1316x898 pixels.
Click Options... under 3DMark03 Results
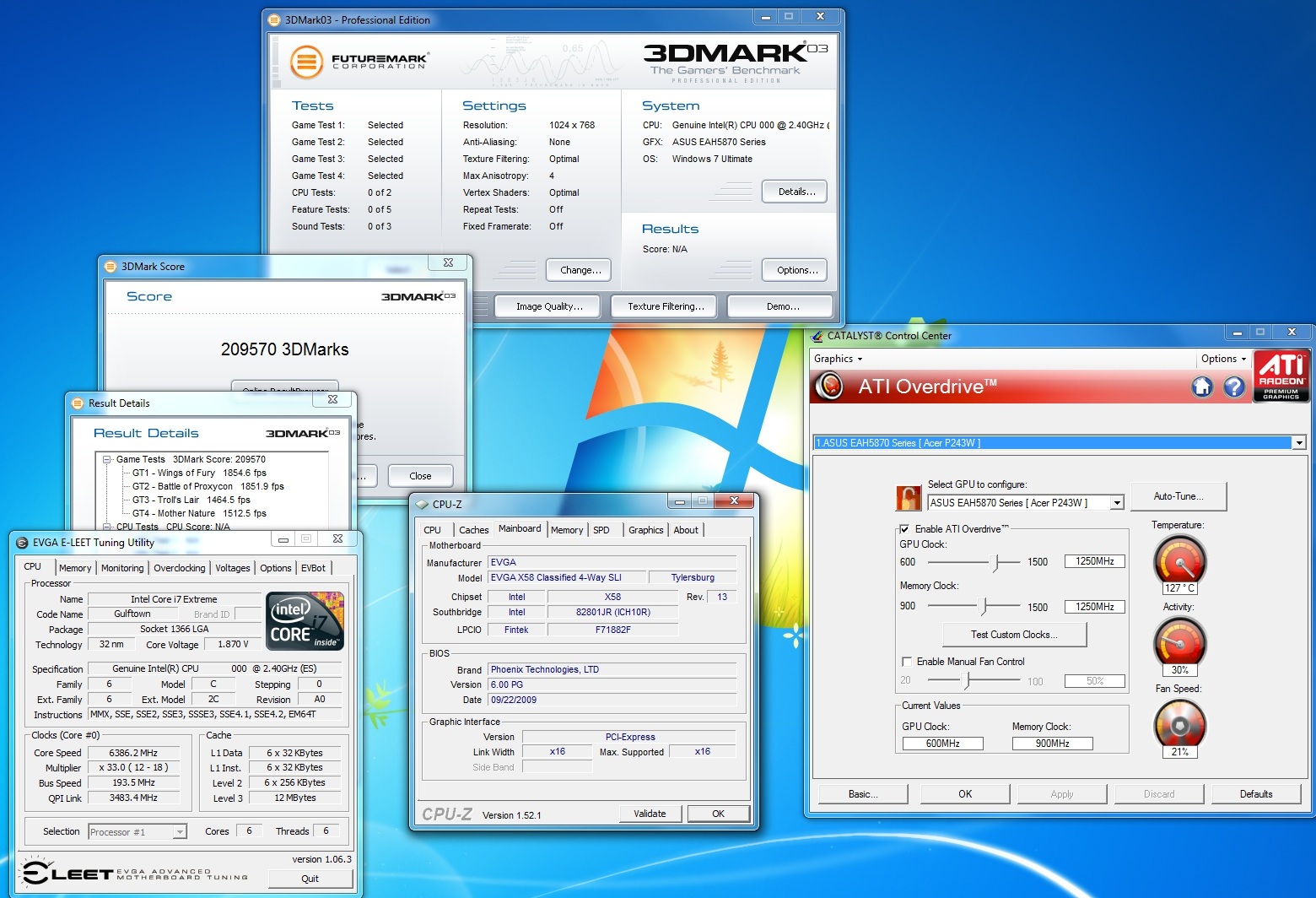tap(795, 270)
